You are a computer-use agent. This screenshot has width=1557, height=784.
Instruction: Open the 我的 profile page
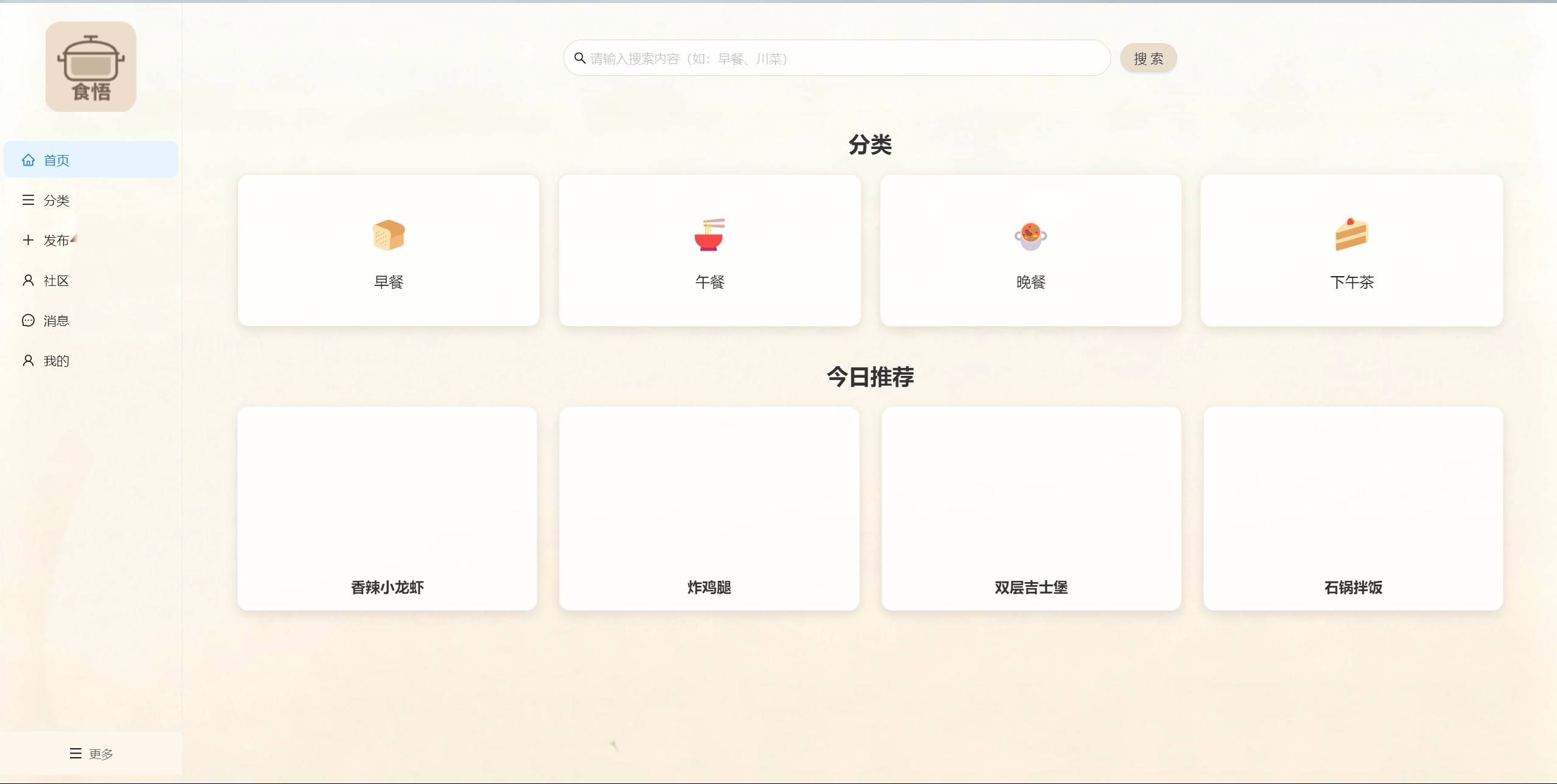coord(56,361)
